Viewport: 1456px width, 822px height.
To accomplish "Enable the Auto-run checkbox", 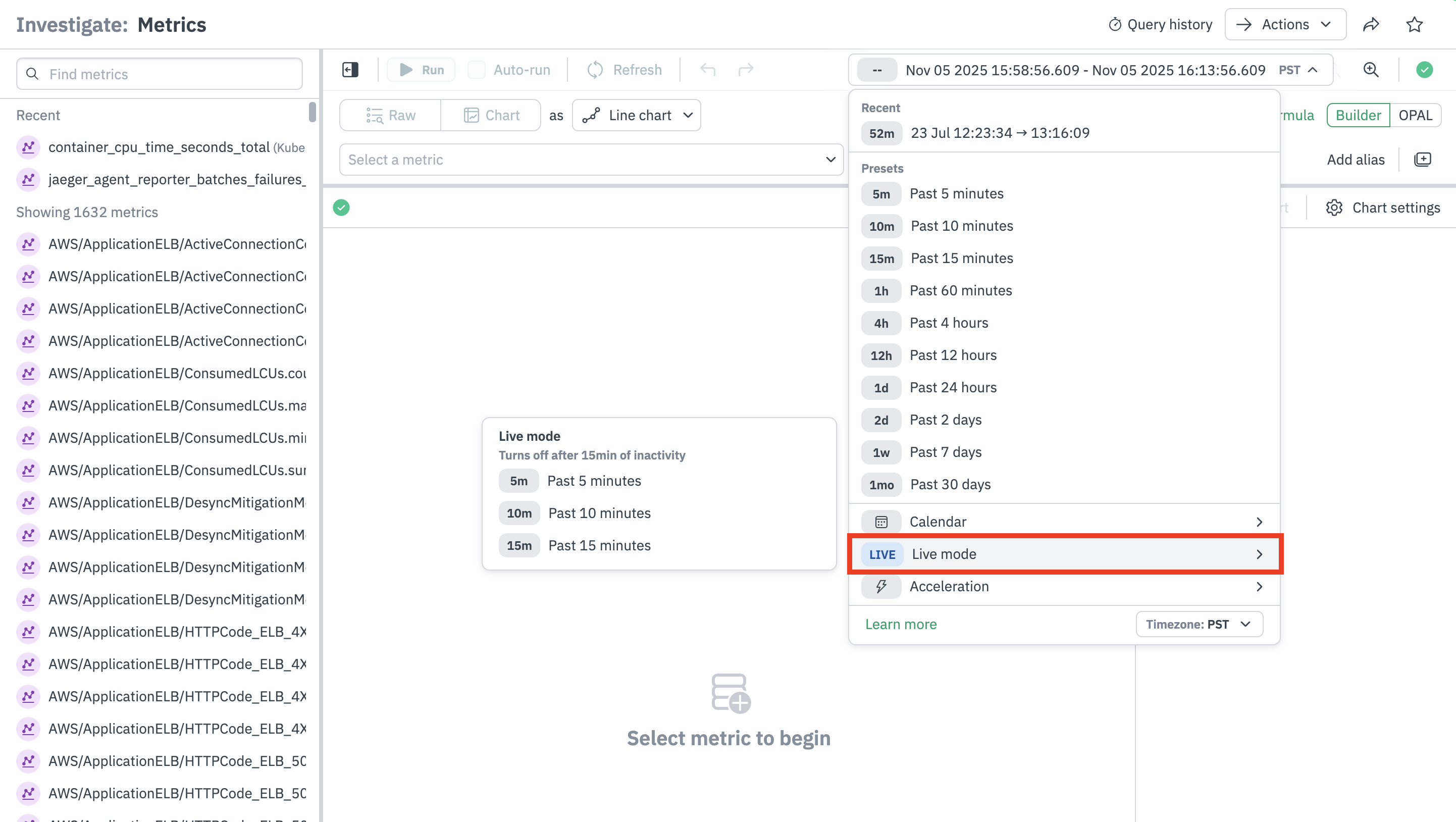I will (477, 70).
